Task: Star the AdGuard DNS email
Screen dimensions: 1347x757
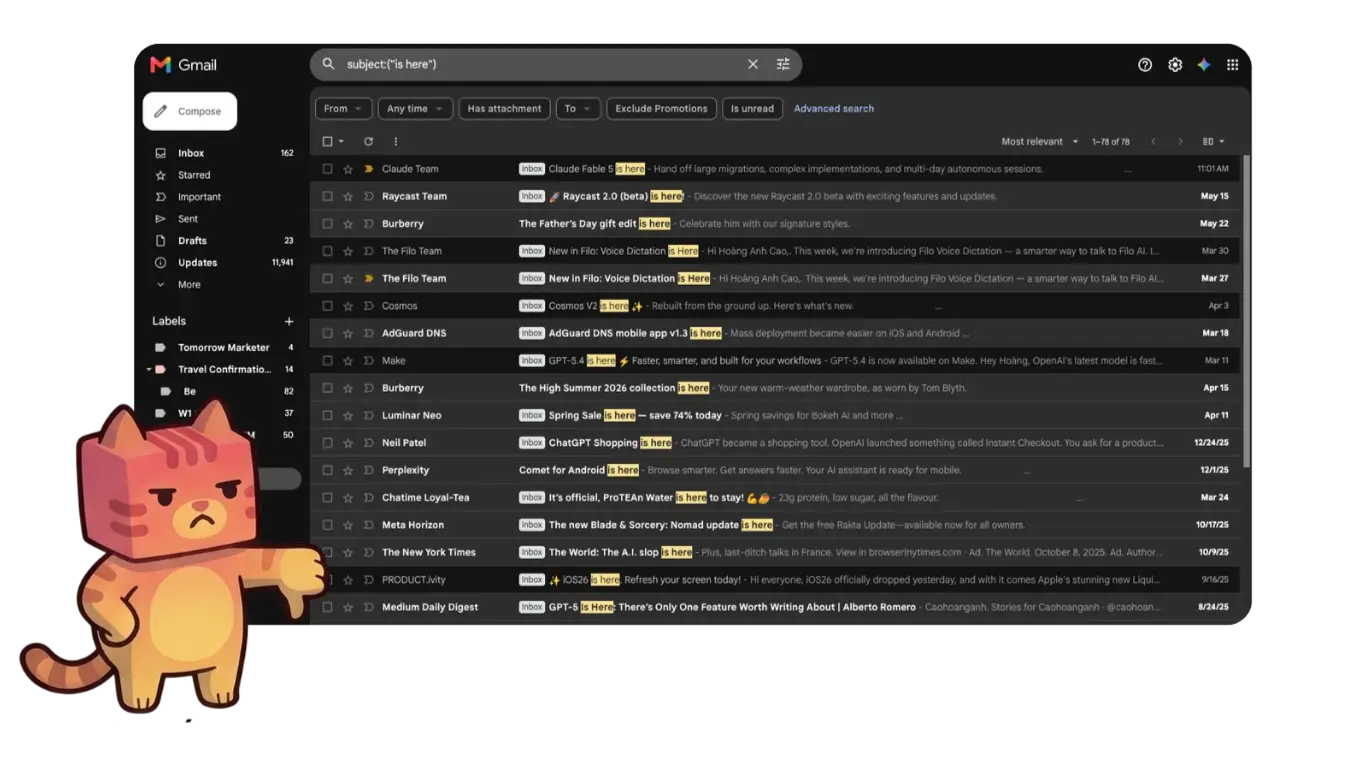Action: pos(348,333)
